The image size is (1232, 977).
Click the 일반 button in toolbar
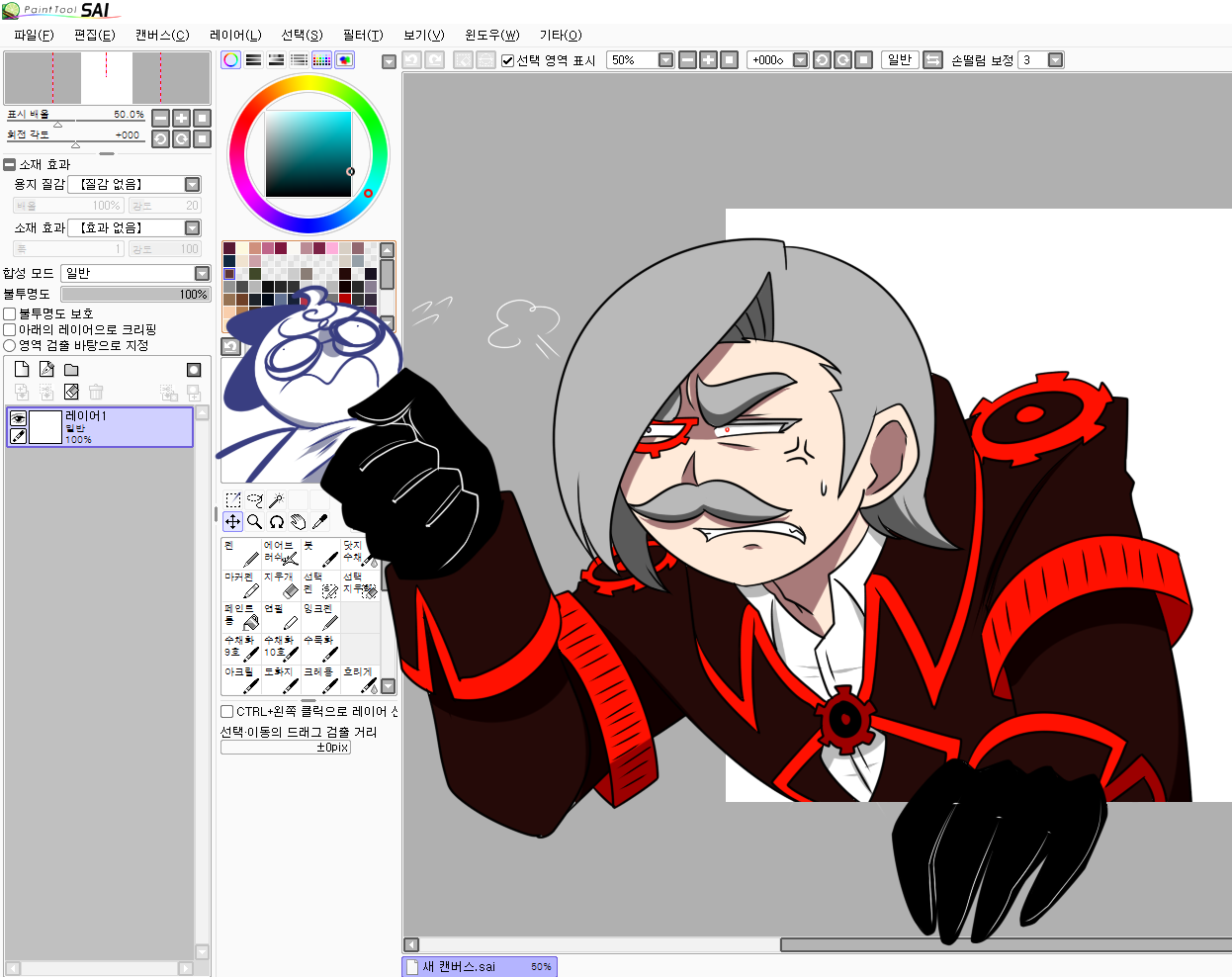pos(900,60)
